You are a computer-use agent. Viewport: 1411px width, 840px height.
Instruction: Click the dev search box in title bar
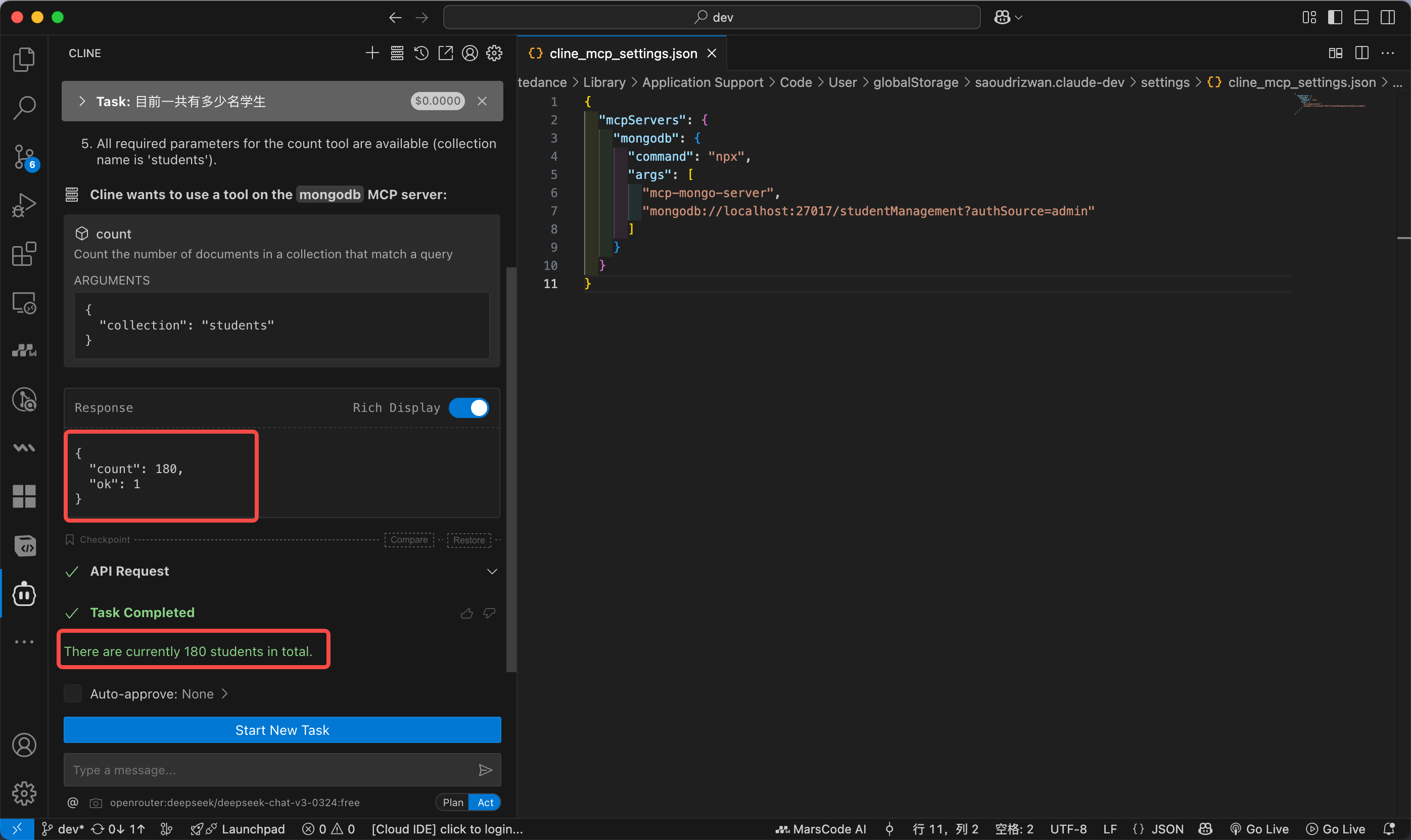click(712, 18)
